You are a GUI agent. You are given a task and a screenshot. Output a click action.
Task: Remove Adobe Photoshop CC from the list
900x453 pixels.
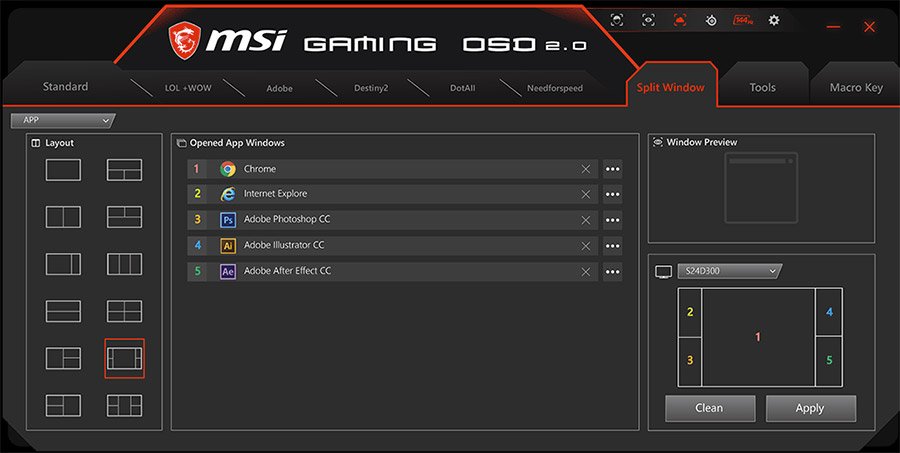click(585, 220)
